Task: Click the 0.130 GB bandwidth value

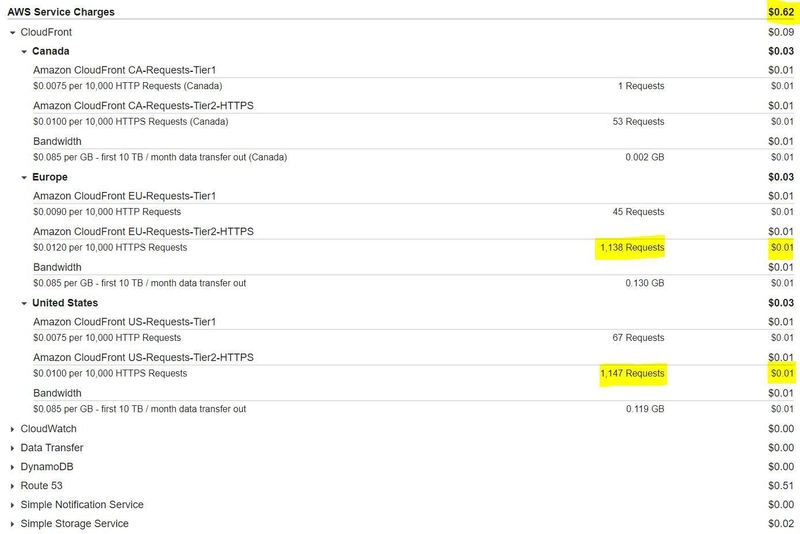Action: click(645, 283)
